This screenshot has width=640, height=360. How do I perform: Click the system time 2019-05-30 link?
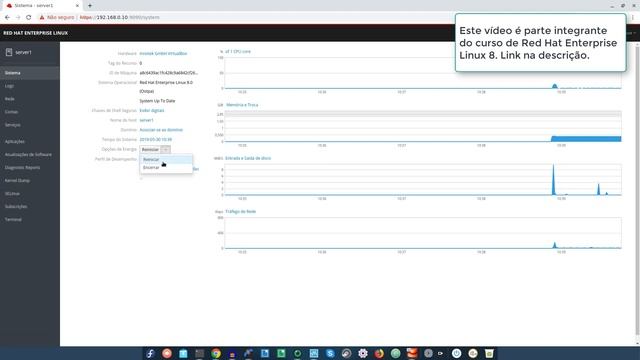pyautogui.click(x=156, y=140)
